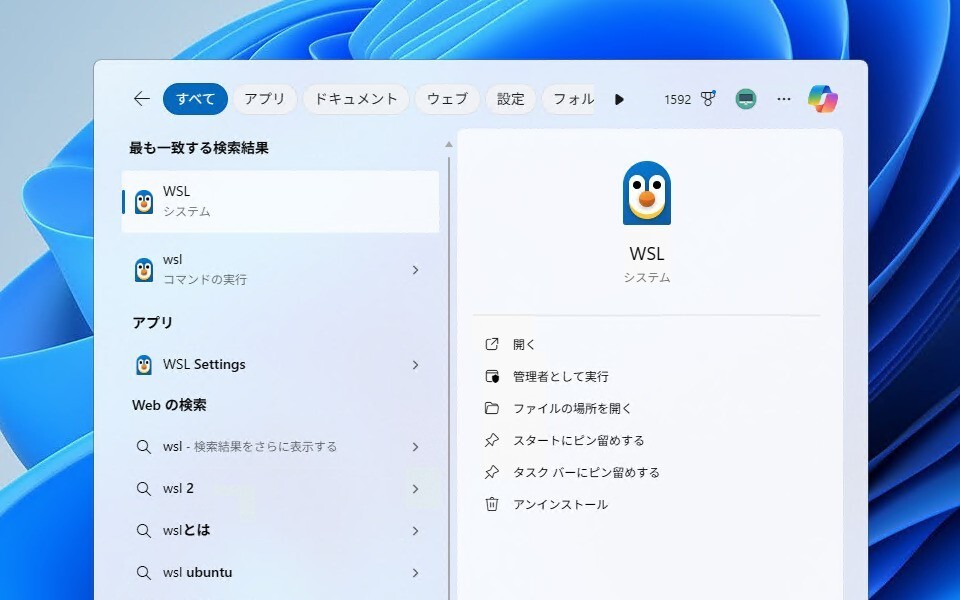Choose タスク バーにピン留めする
This screenshot has height=600, width=960.
tap(586, 472)
